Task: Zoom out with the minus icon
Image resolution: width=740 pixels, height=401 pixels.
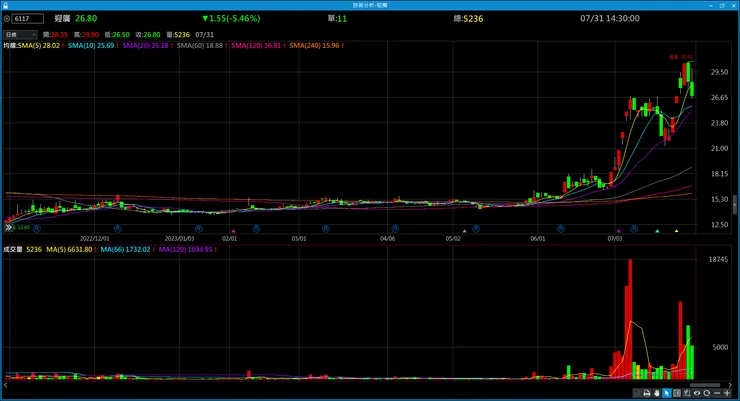Action: tap(717, 393)
